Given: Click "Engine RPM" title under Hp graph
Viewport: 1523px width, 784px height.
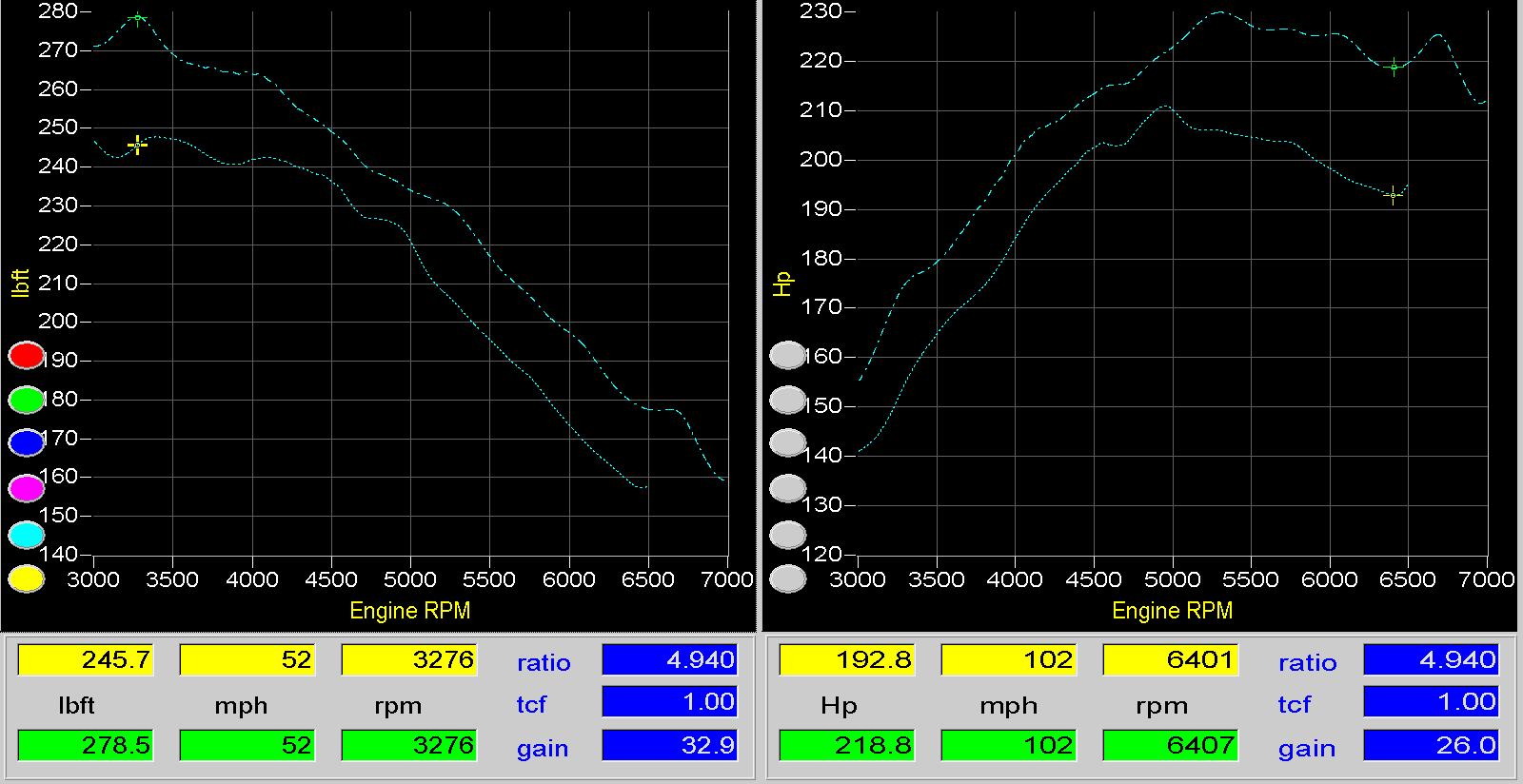Looking at the screenshot, I should 1172,610.
